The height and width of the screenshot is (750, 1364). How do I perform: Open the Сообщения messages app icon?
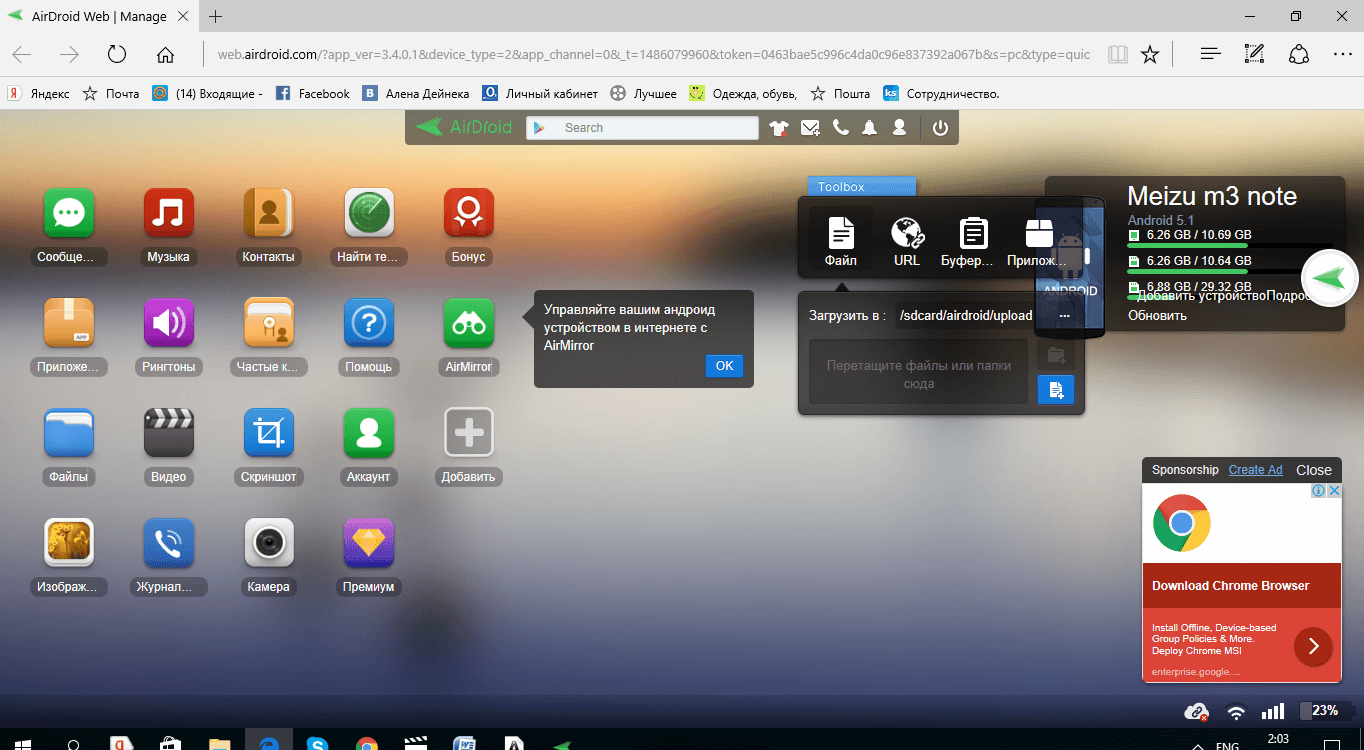coord(68,212)
